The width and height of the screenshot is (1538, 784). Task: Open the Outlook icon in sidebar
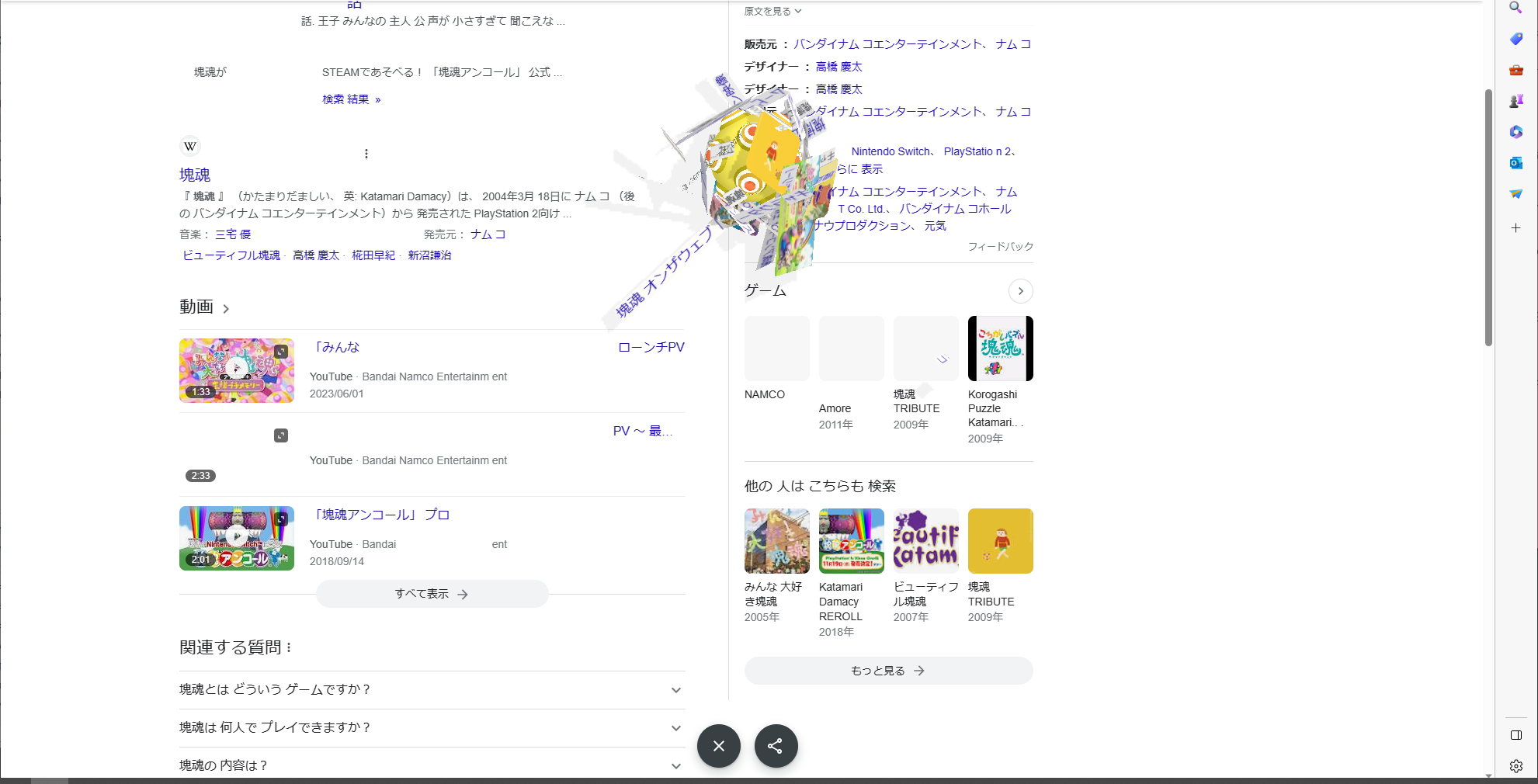(x=1515, y=163)
